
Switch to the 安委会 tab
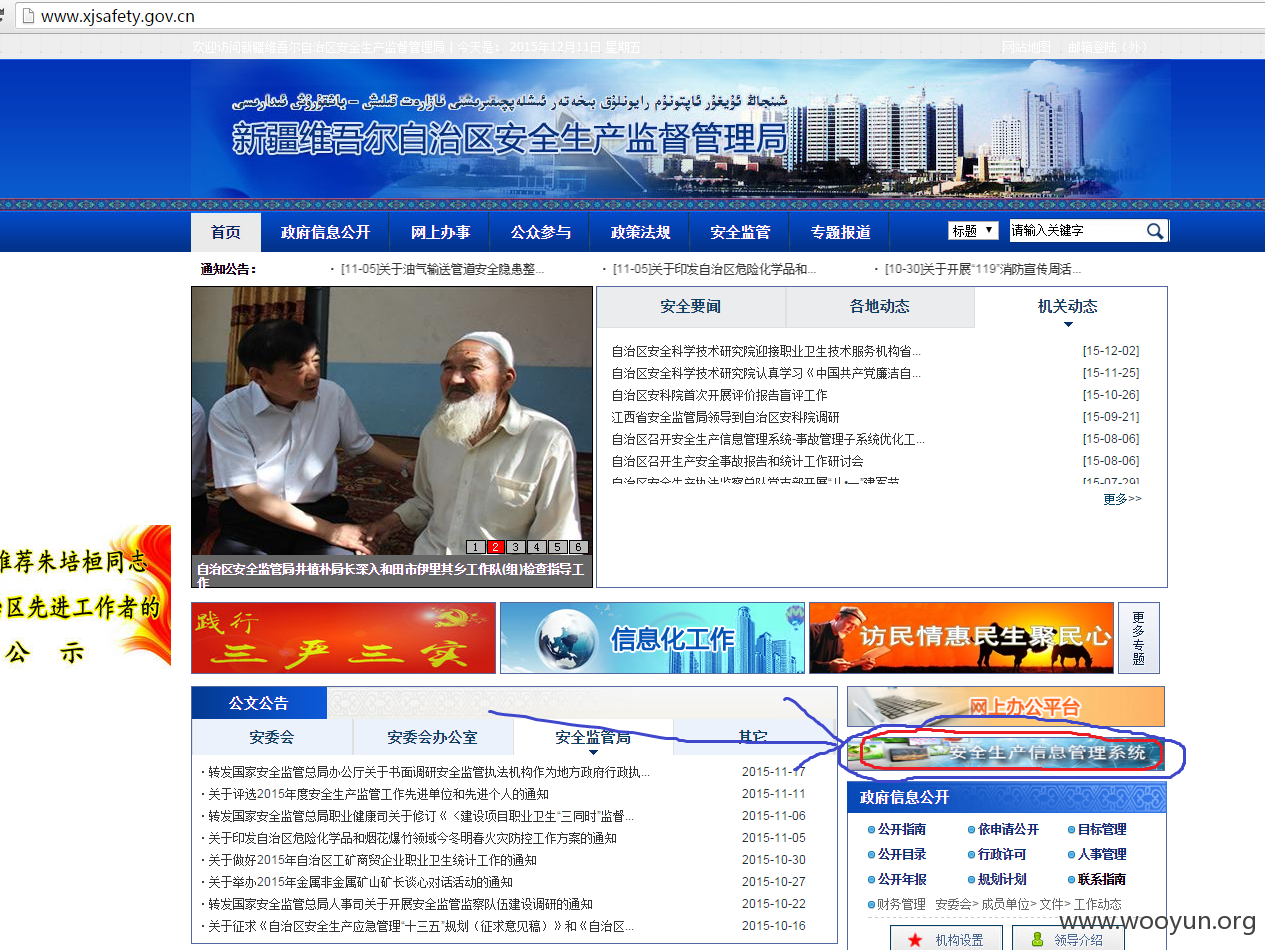tap(272, 737)
